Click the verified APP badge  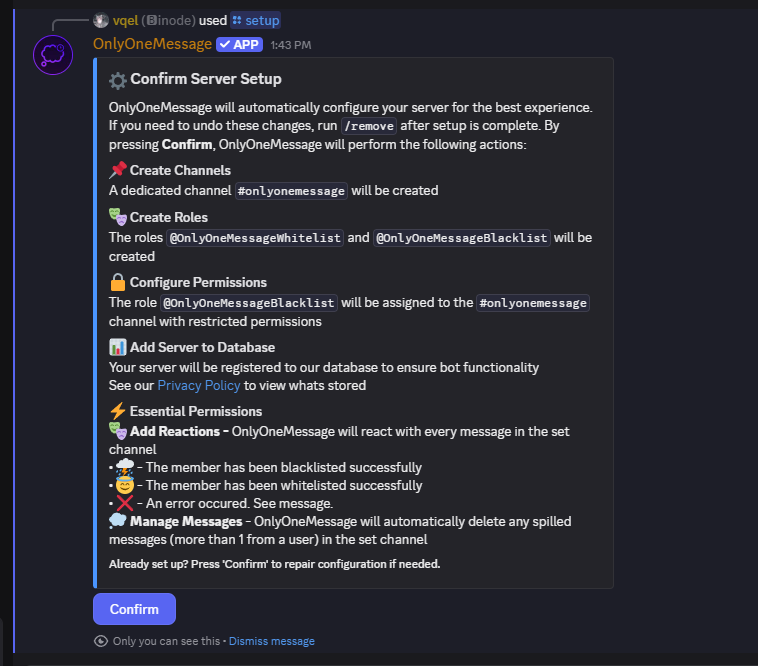point(239,44)
